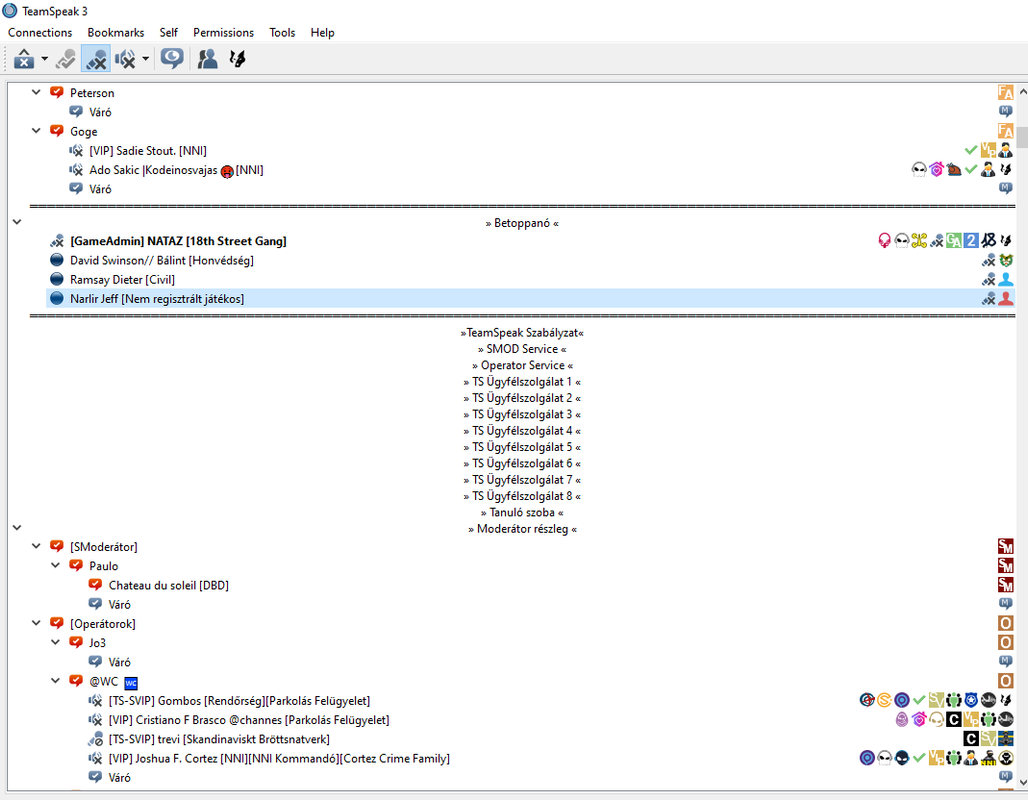Image resolution: width=1028 pixels, height=800 pixels.
Task: Click the angry red emoji in Ado Sakic's name
Action: tap(227, 172)
